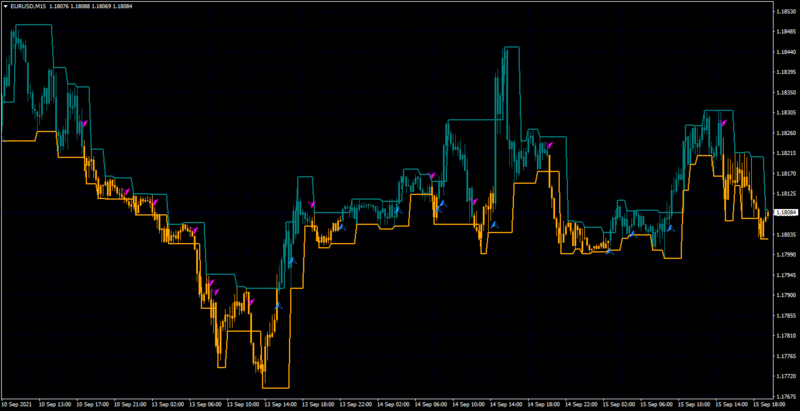This screenshot has width=800, height=411.
Task: Click the 15 Sep 18:00 time label
Action: click(x=771, y=404)
